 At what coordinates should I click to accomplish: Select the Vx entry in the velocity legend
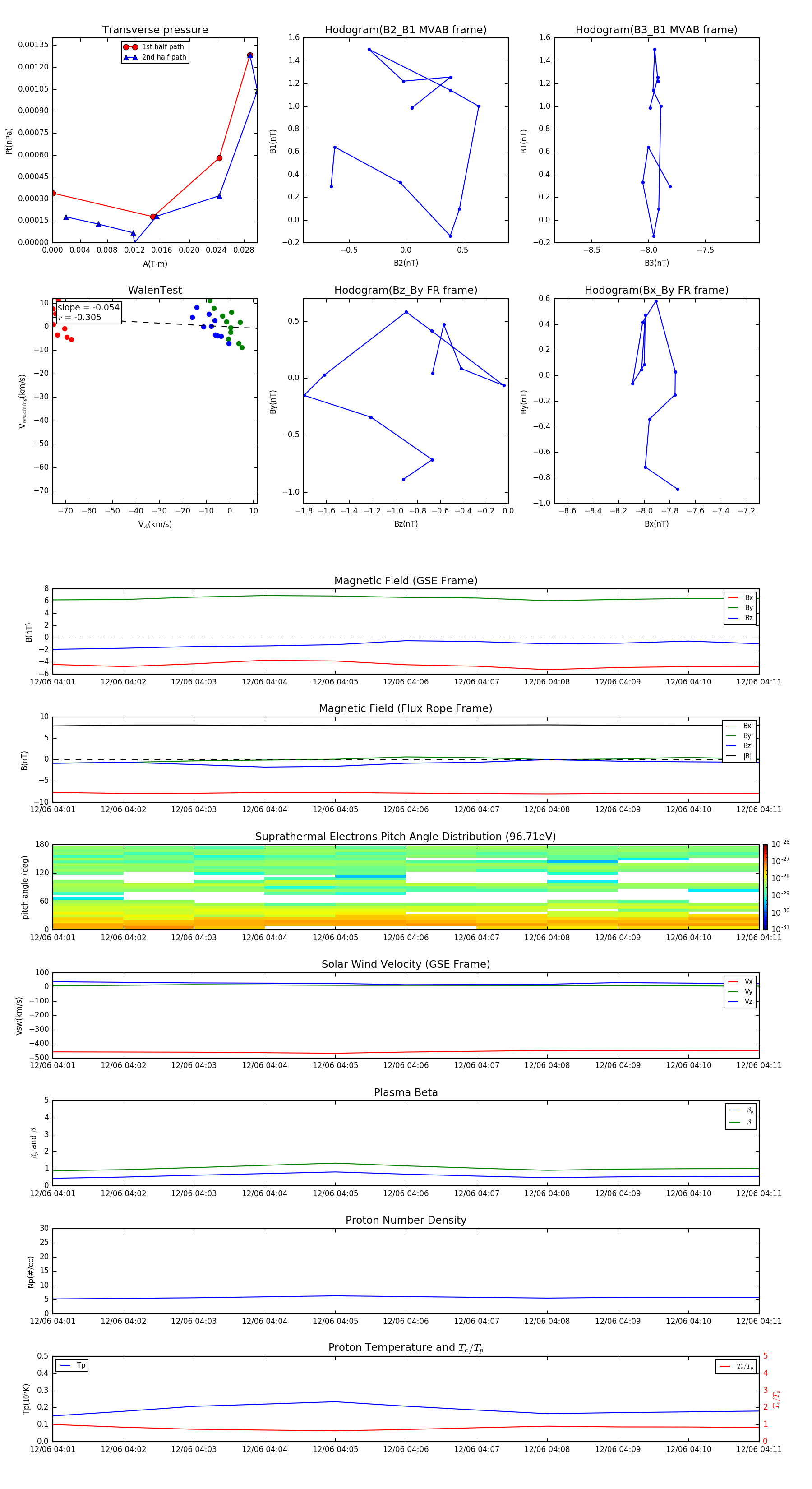tap(740, 981)
